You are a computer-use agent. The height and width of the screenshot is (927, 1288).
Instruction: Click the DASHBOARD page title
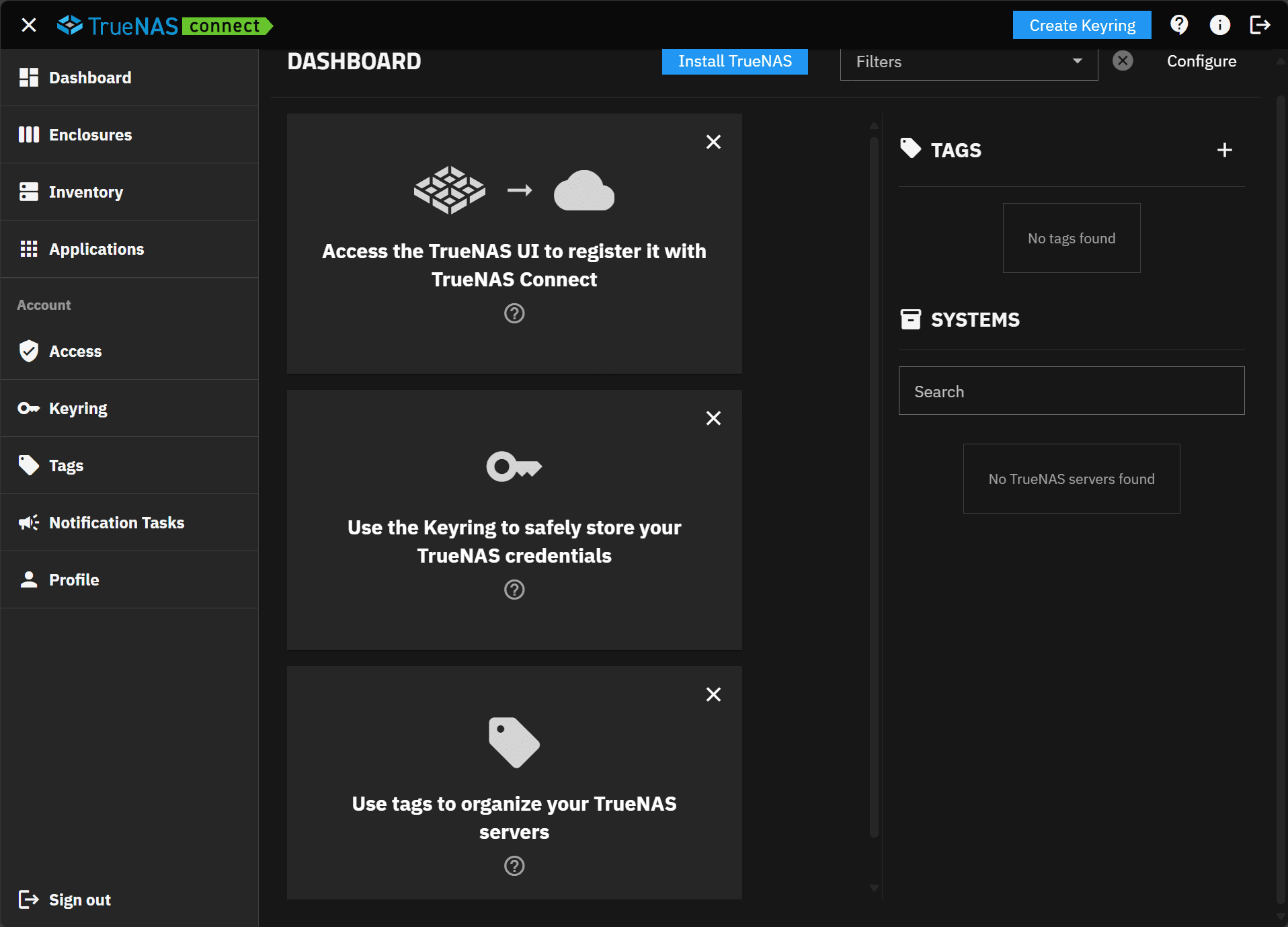tap(354, 61)
